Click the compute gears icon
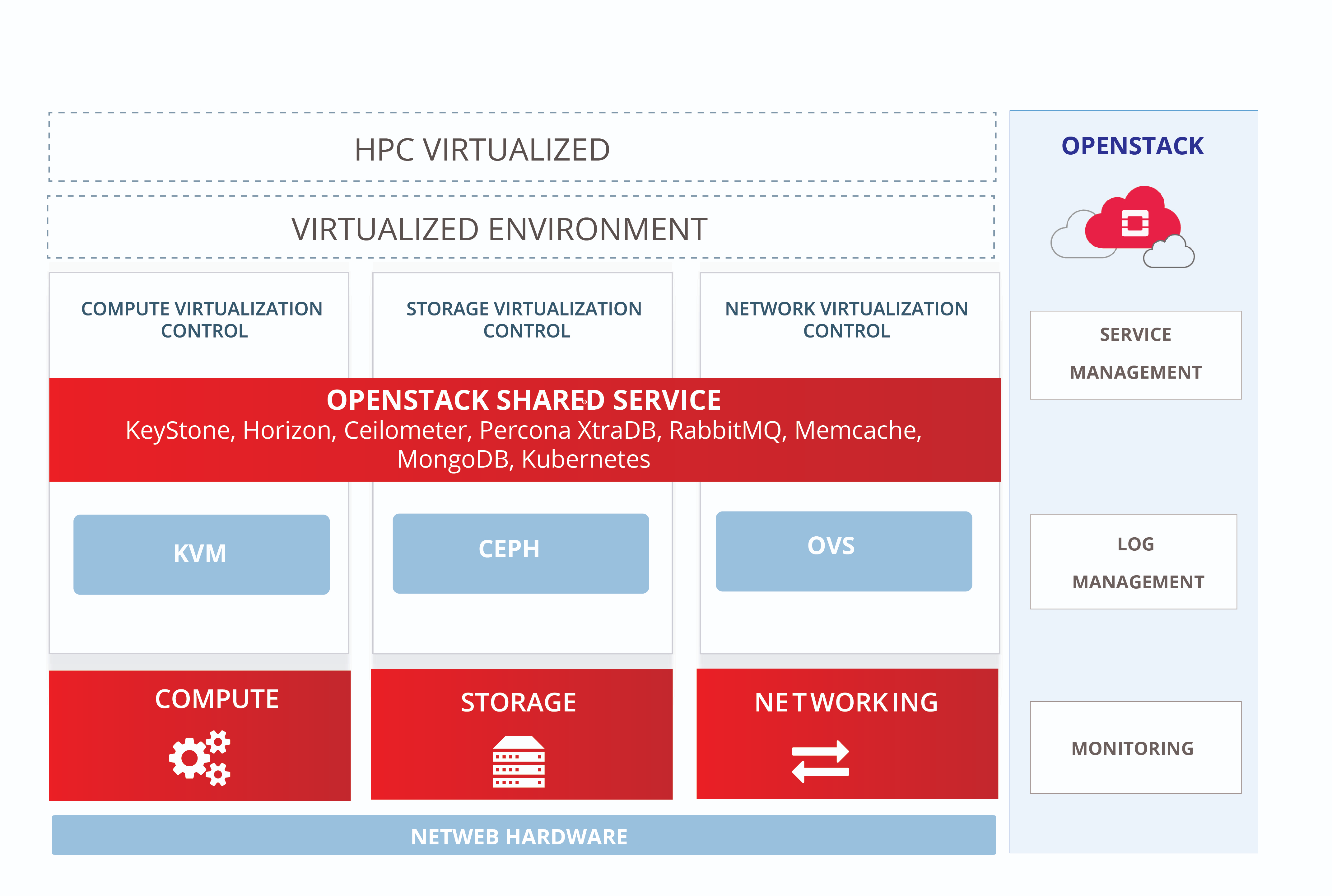 [199, 758]
